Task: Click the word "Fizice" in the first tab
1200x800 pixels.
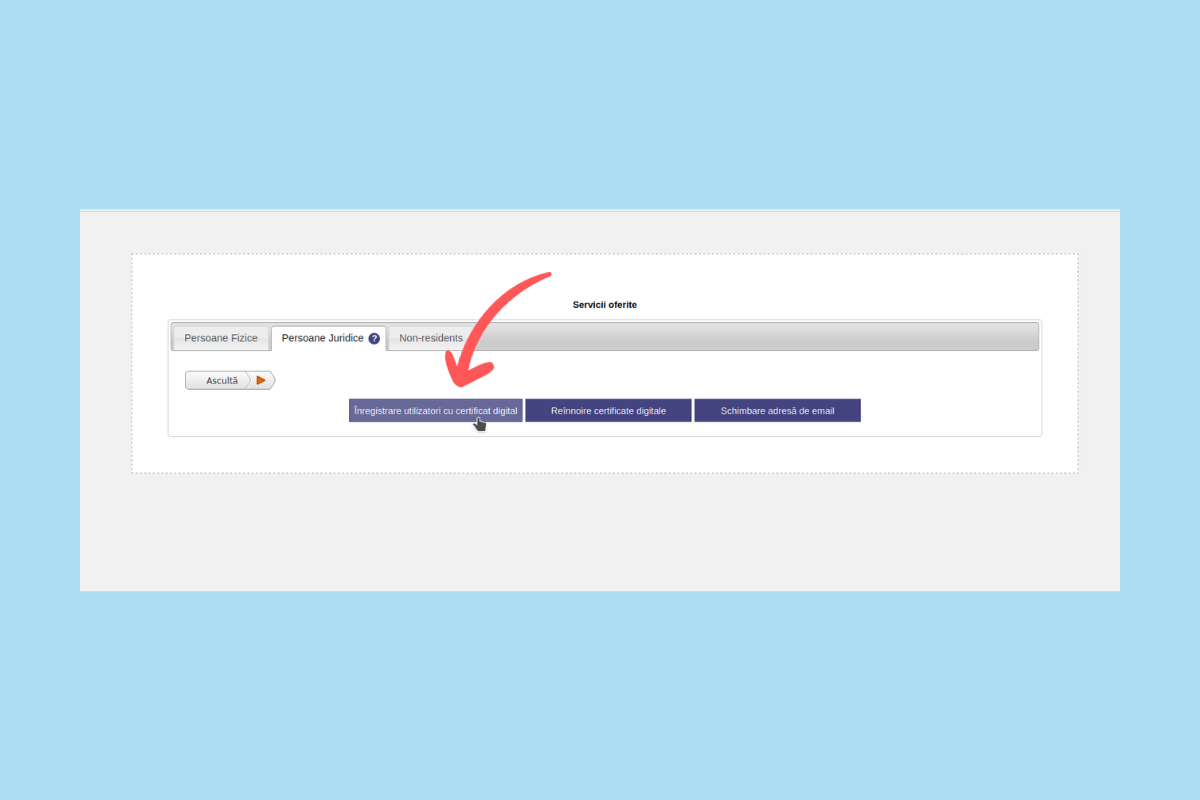Action: [243, 338]
